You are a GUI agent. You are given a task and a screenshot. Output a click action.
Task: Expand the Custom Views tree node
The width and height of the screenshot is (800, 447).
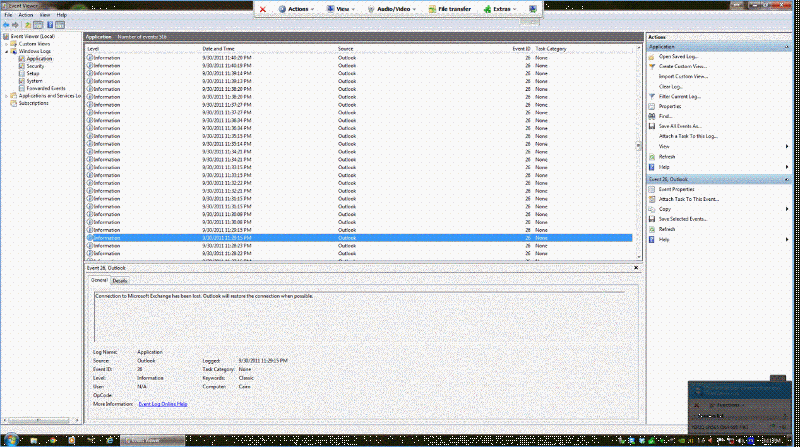point(7,44)
